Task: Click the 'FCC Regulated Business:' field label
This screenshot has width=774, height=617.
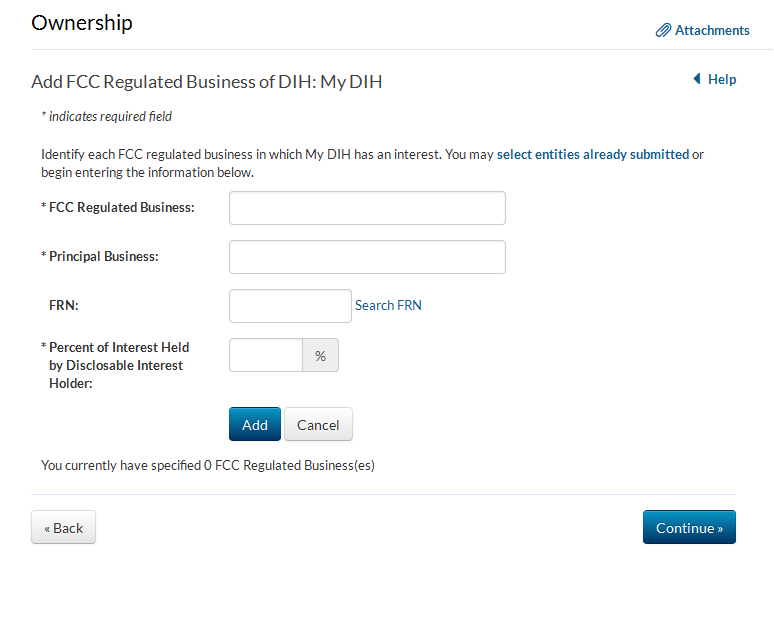Action: pyautogui.click(x=121, y=208)
